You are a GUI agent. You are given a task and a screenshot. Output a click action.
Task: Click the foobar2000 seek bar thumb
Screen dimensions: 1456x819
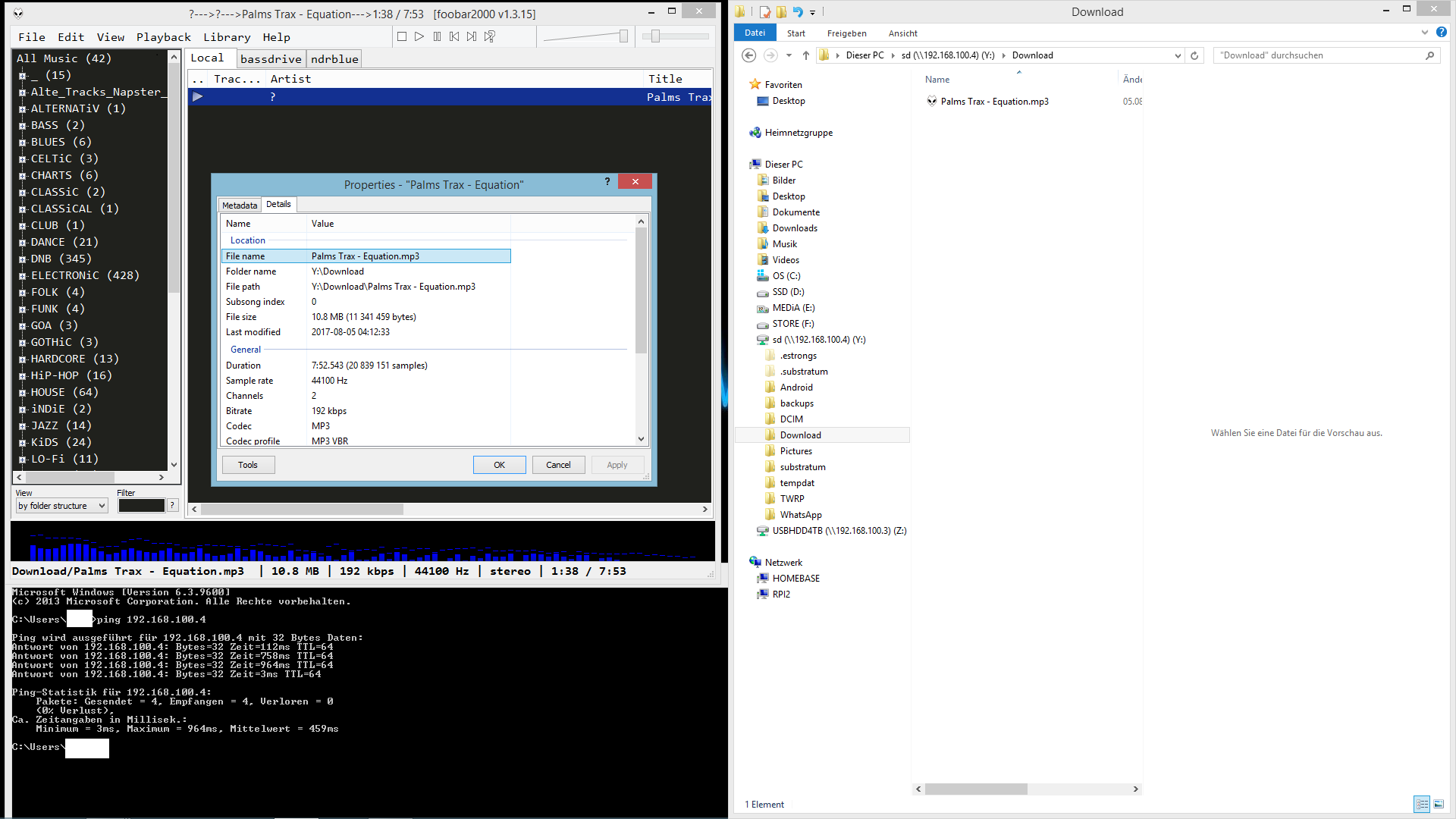(x=655, y=36)
